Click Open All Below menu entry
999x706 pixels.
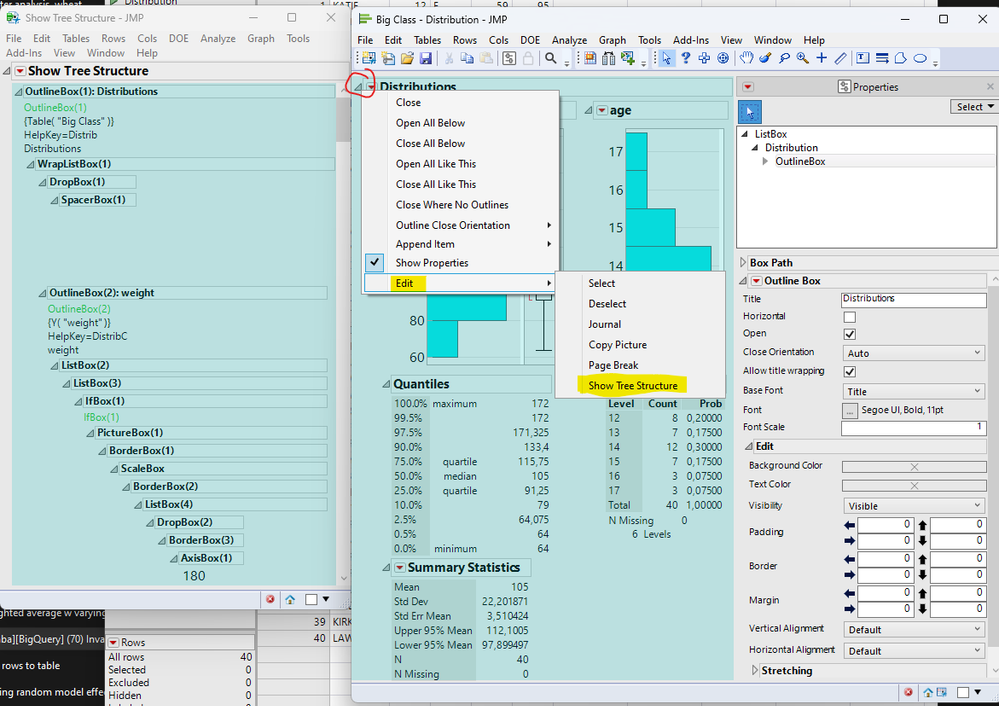[430, 123]
